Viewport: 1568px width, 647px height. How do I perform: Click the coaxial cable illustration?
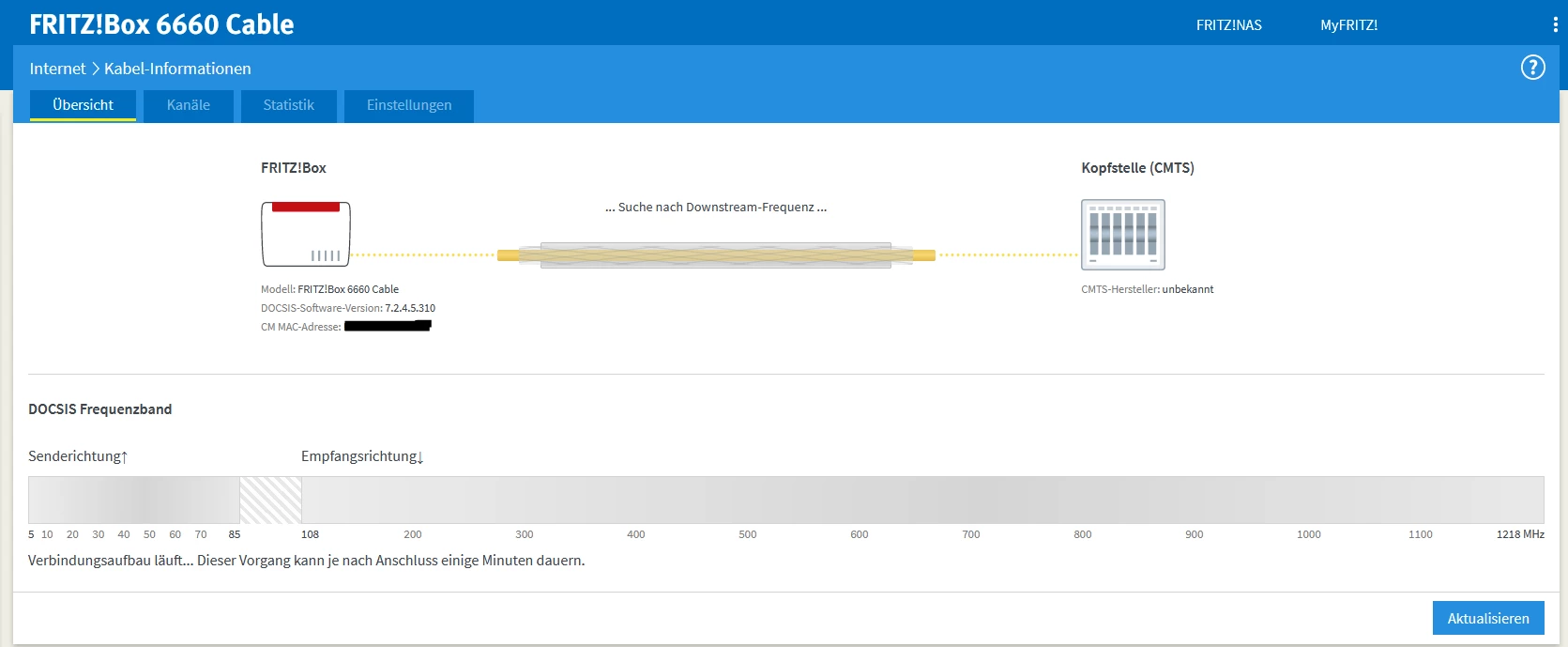716,255
